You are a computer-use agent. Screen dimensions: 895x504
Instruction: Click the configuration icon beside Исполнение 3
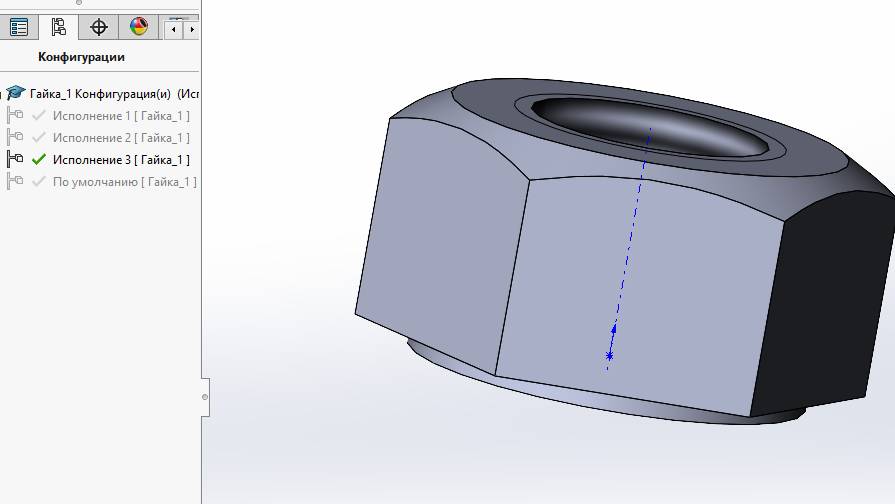(x=15, y=159)
